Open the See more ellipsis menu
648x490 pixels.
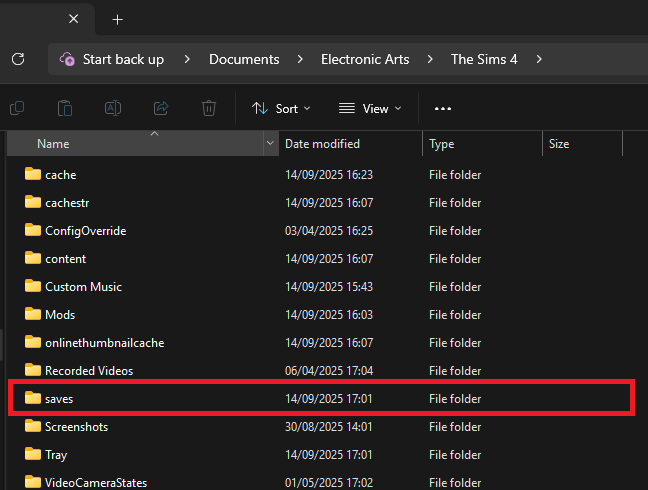(443, 109)
